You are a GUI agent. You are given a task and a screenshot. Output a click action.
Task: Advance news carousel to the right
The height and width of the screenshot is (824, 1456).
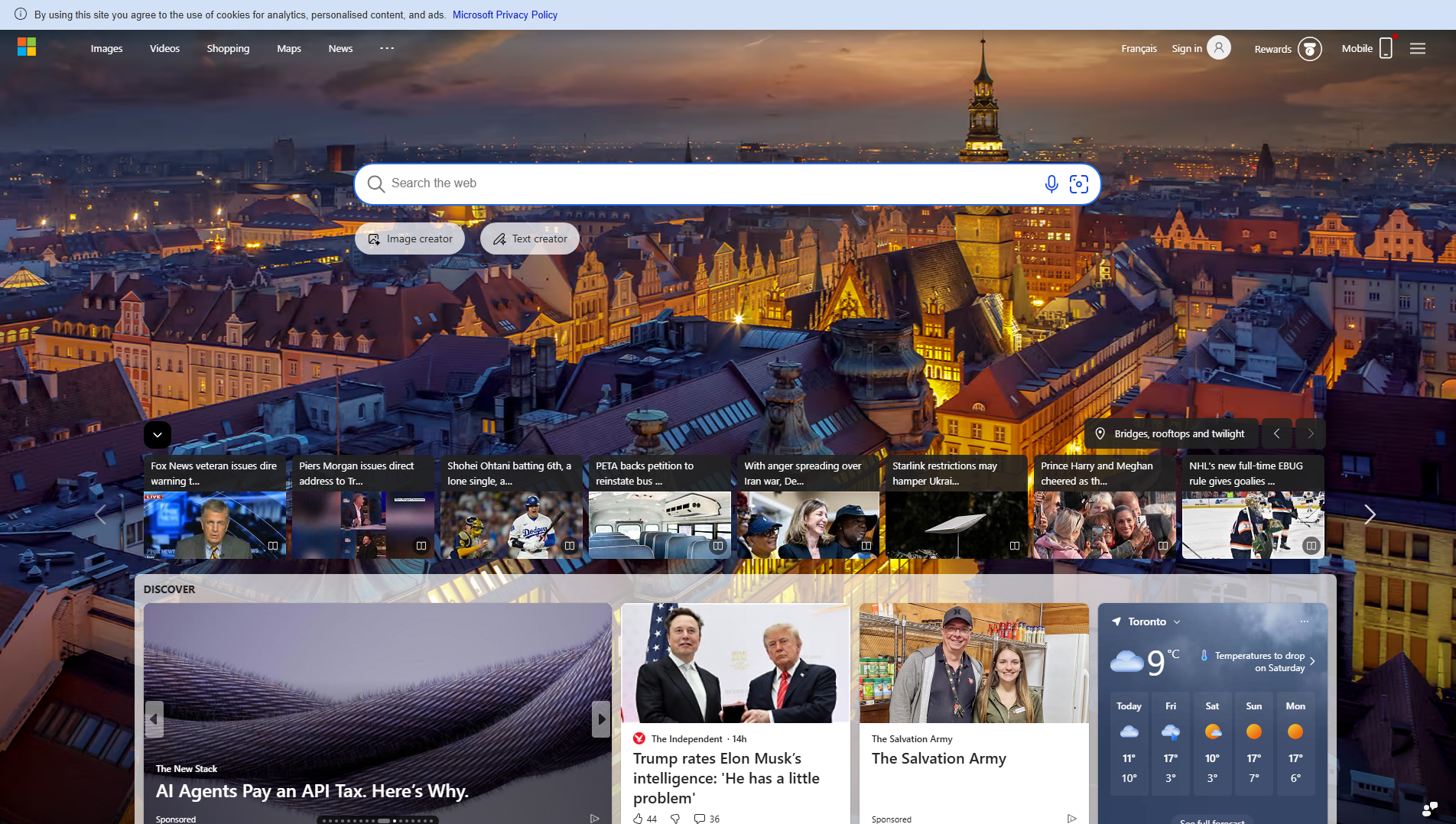pos(1370,514)
